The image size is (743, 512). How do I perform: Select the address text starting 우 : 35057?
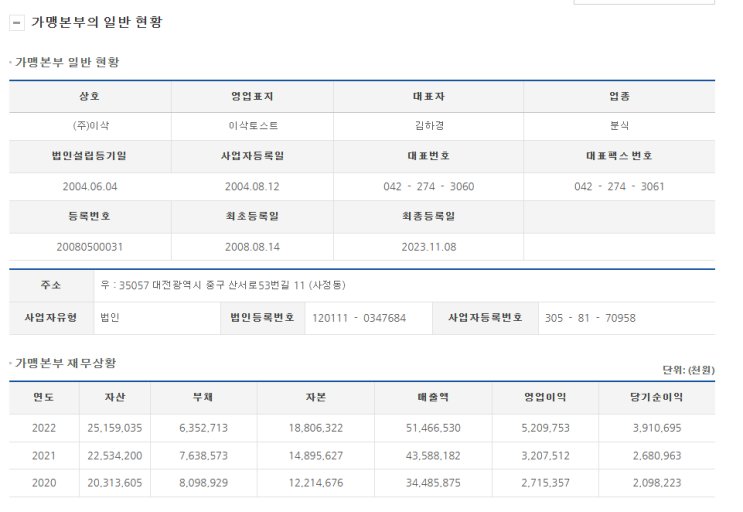point(223,285)
